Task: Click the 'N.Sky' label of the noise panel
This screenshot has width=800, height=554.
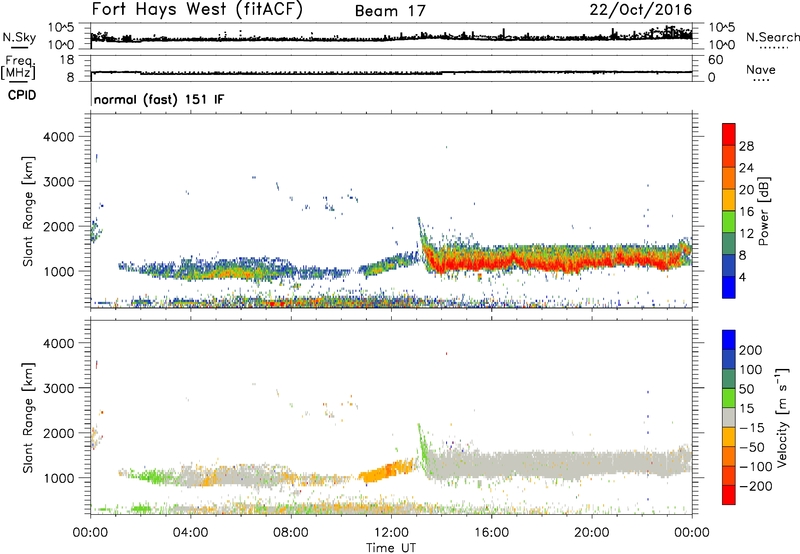Action: (19, 37)
